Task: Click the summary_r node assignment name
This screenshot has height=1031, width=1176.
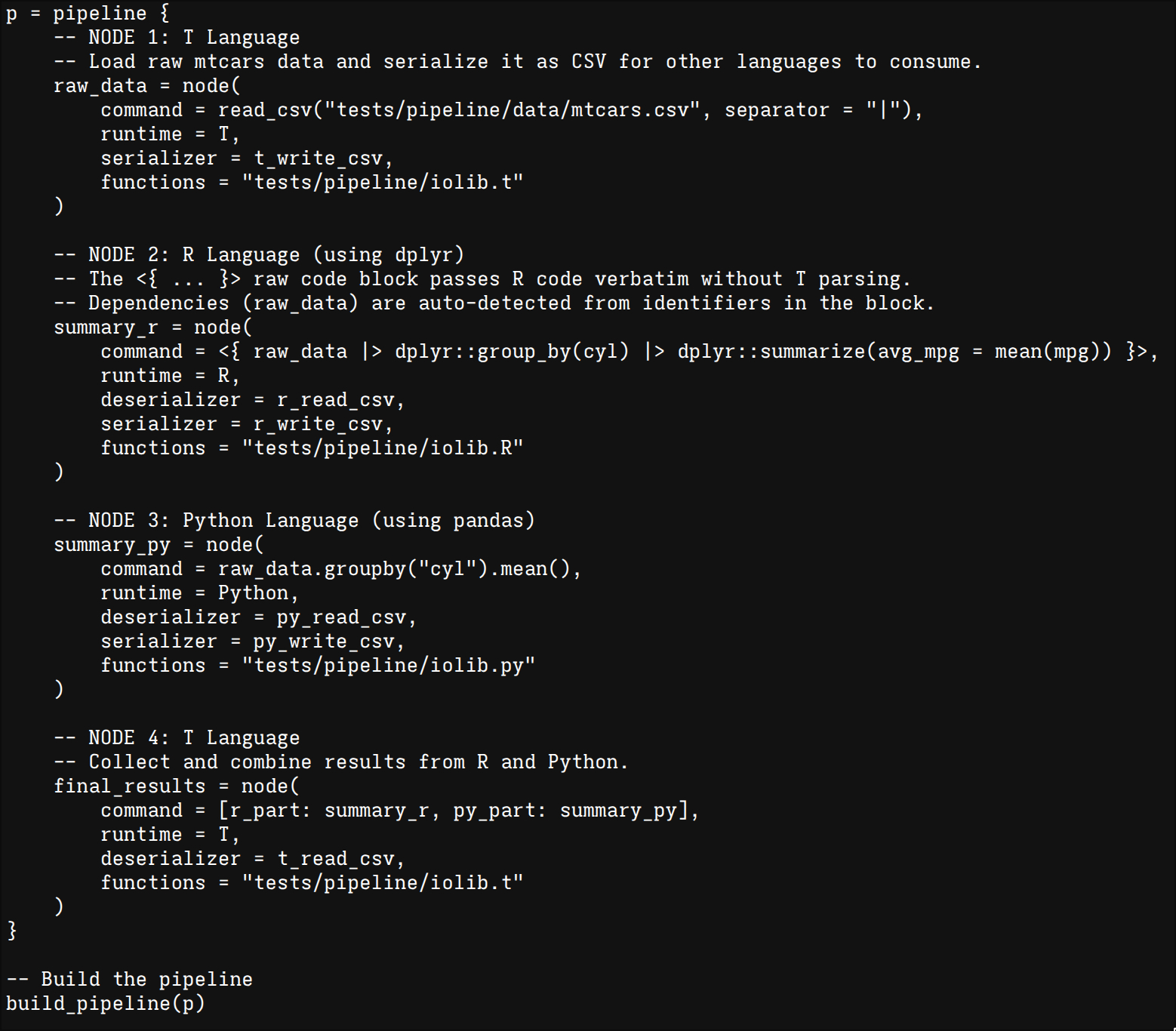Action: coord(106,328)
